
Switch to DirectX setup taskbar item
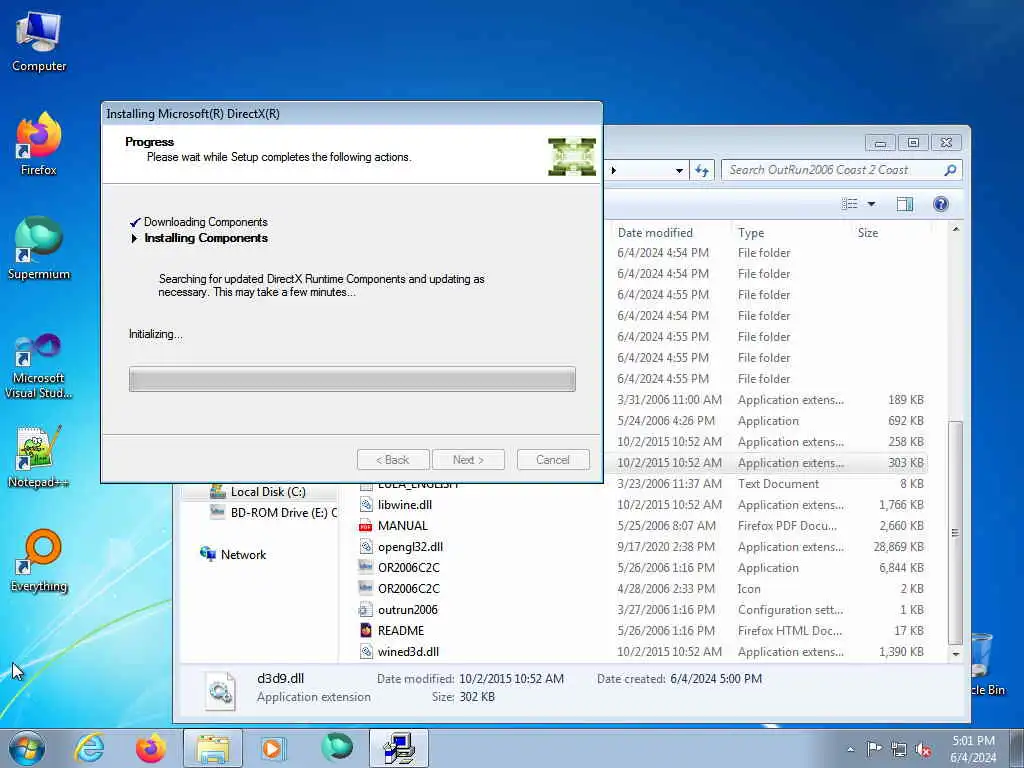[x=399, y=748]
